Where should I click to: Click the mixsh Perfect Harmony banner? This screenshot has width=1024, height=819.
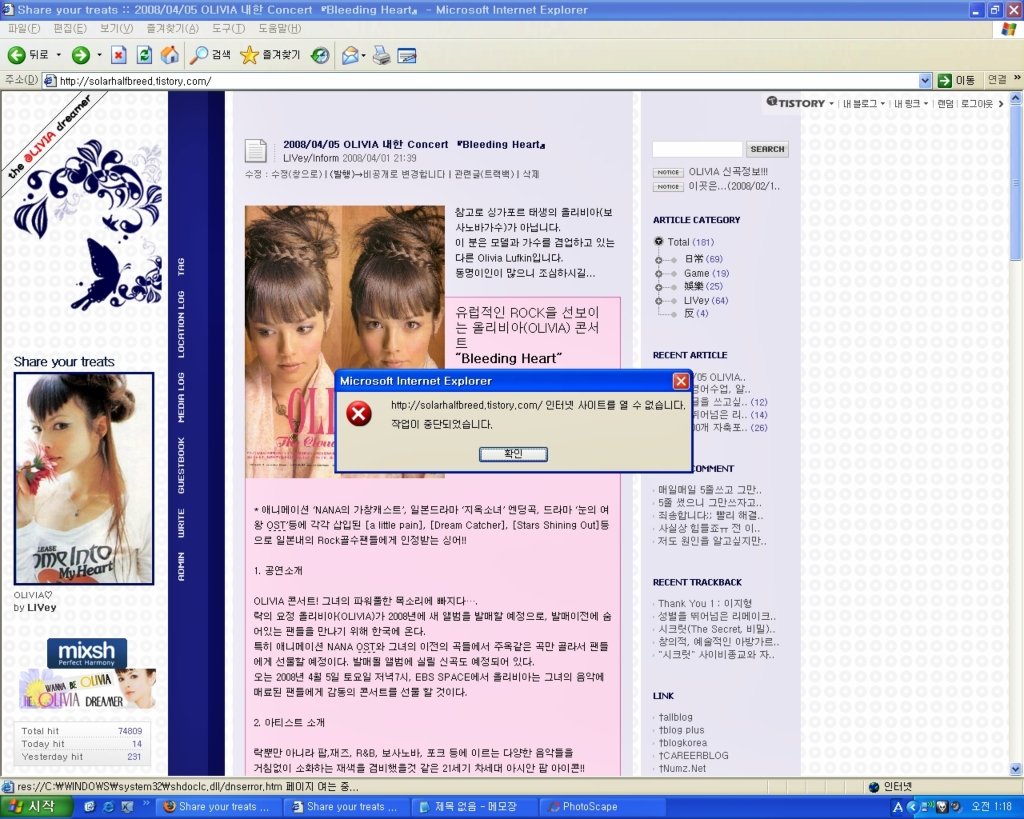tap(87, 653)
